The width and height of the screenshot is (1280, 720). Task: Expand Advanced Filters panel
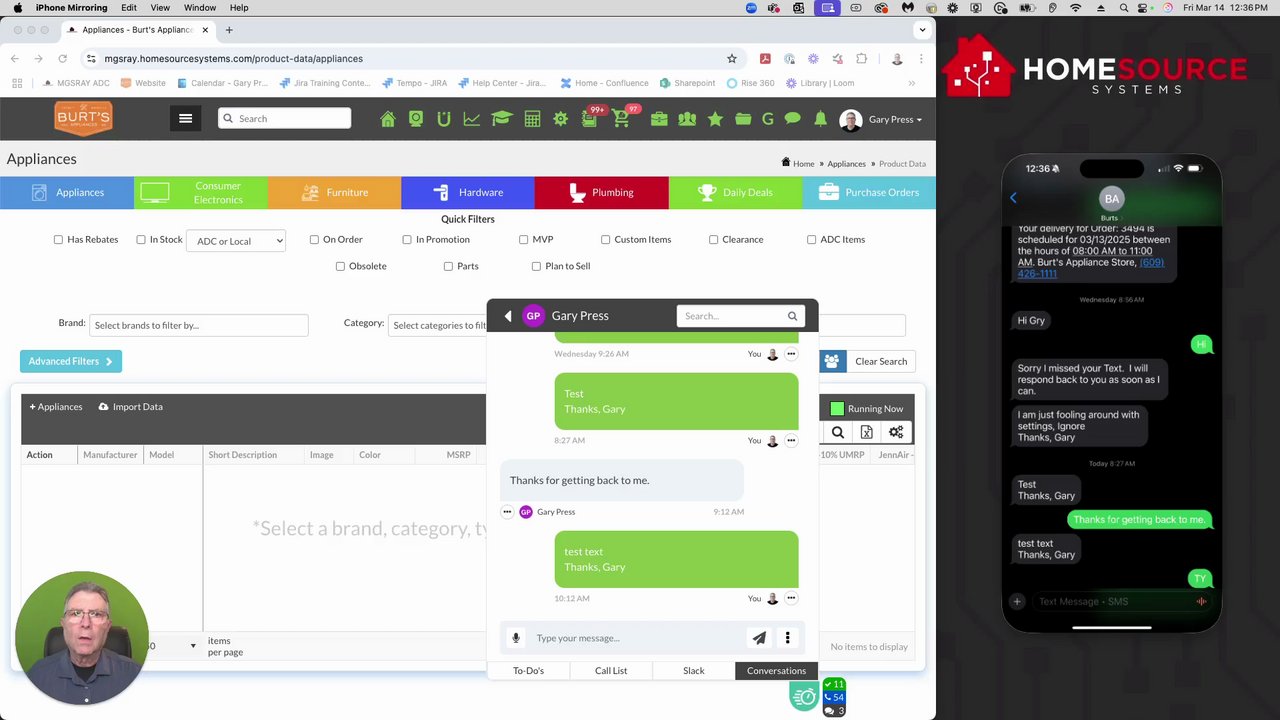(x=71, y=361)
